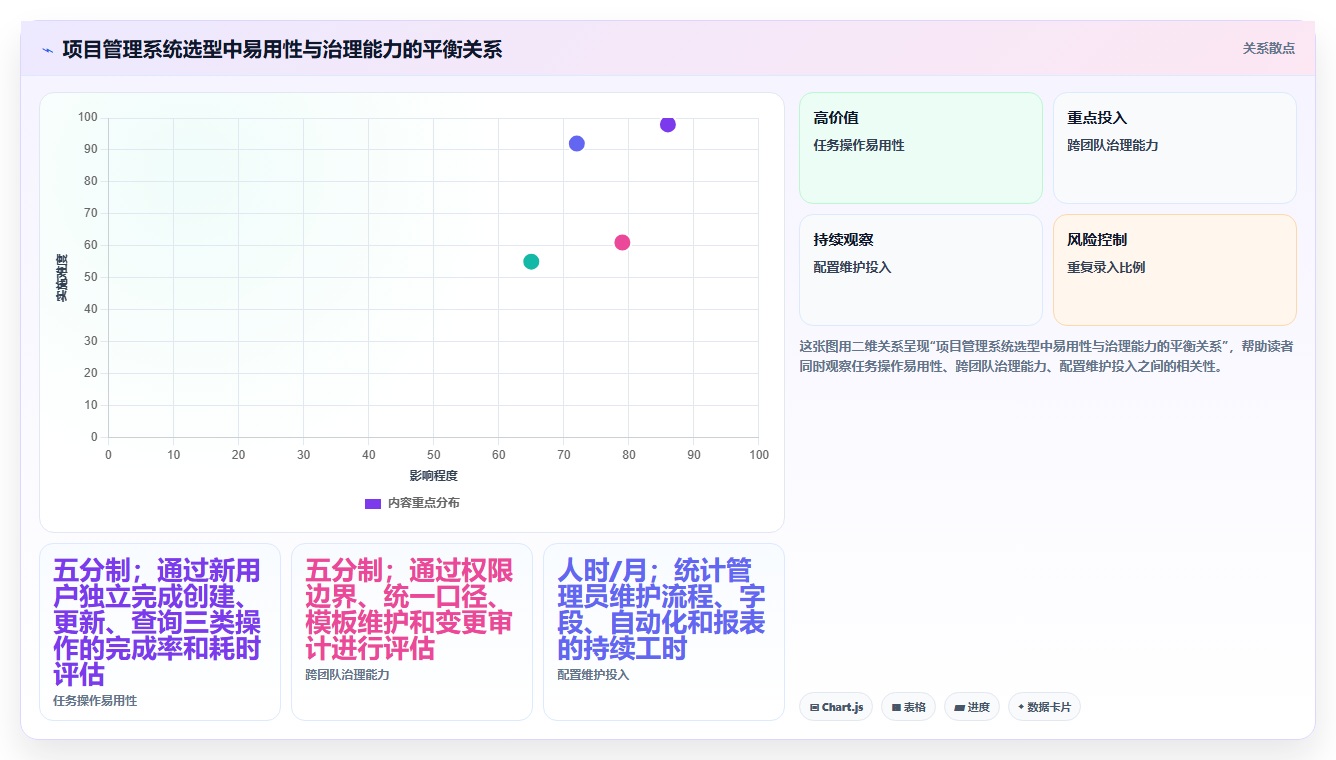This screenshot has height=760, width=1336.
Task: Click the 配置维护投入 caption below blue card
Action: (x=593, y=675)
